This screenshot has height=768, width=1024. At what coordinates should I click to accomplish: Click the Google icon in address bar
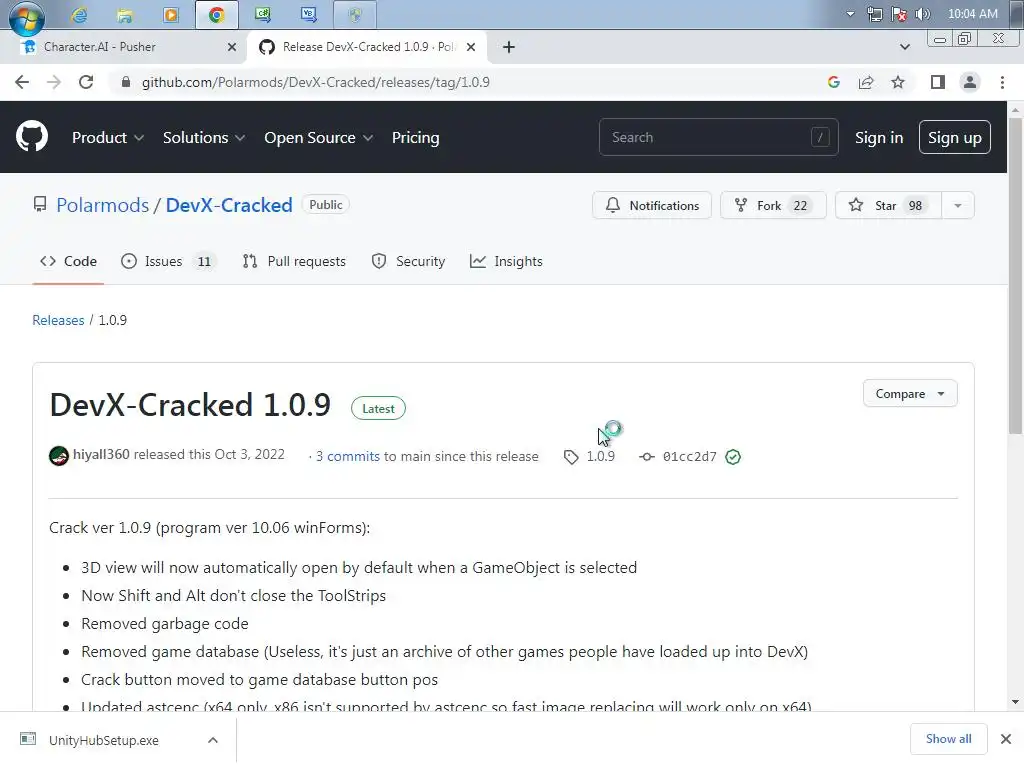833,82
